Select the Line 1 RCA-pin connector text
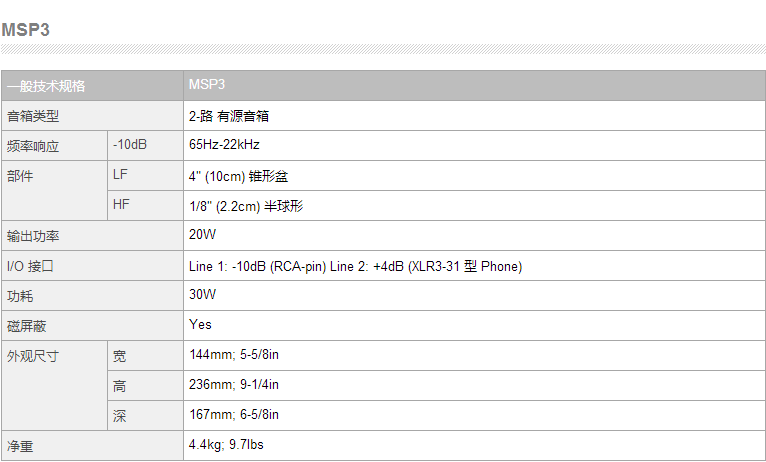The height and width of the screenshot is (462, 766). (257, 266)
